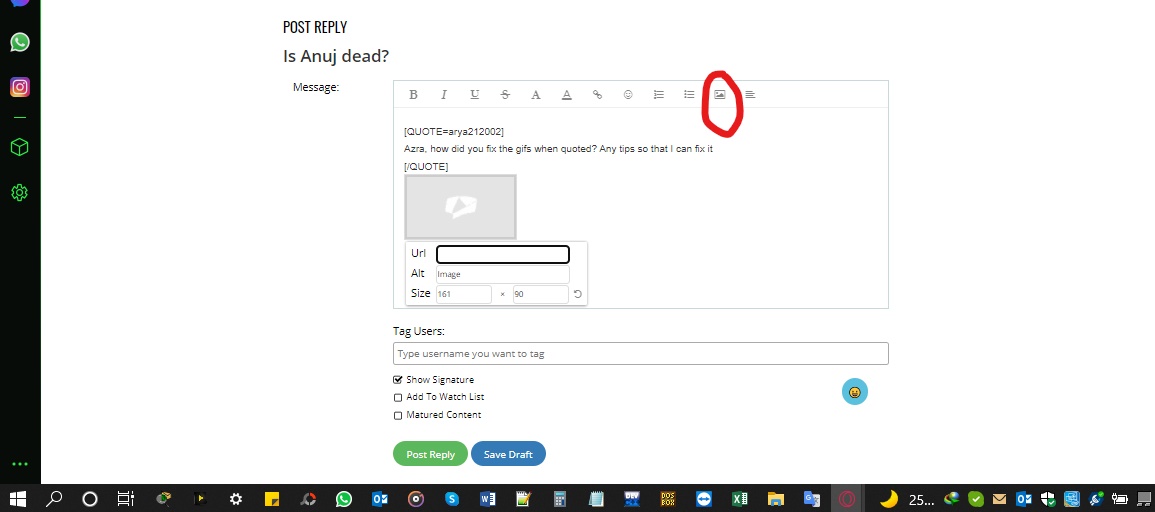Reset image size with the reset icon
This screenshot has height=512, width=1155.
578,294
